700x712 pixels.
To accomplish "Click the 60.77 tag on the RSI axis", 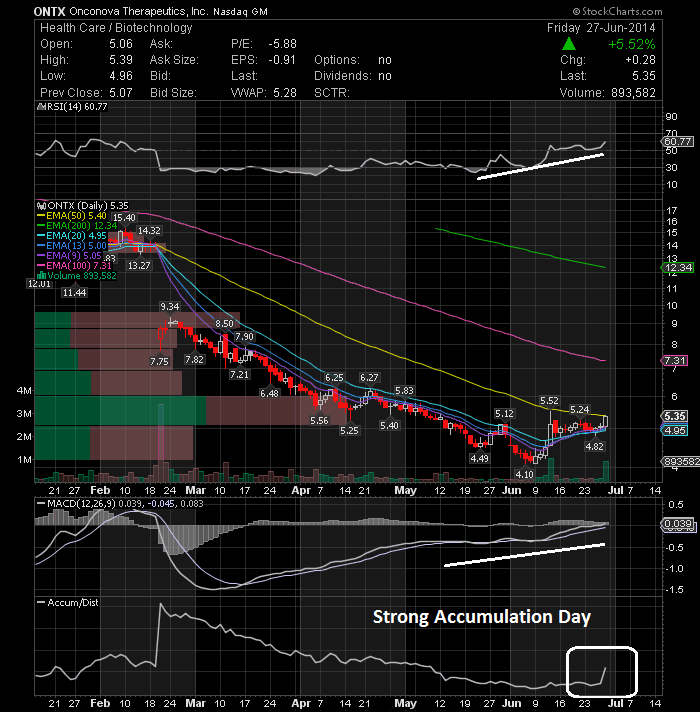I will tap(678, 142).
